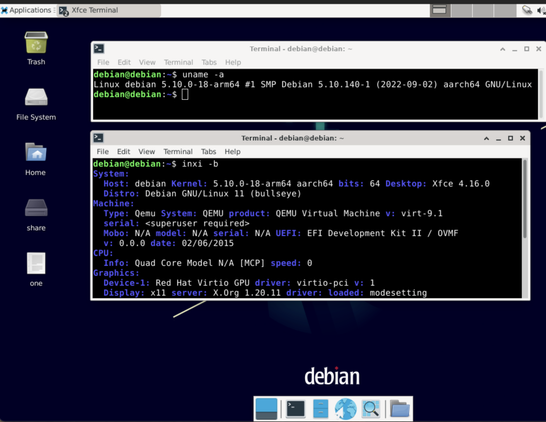Launch the Web Browser dock icon
The image size is (546, 422).
pos(345,408)
